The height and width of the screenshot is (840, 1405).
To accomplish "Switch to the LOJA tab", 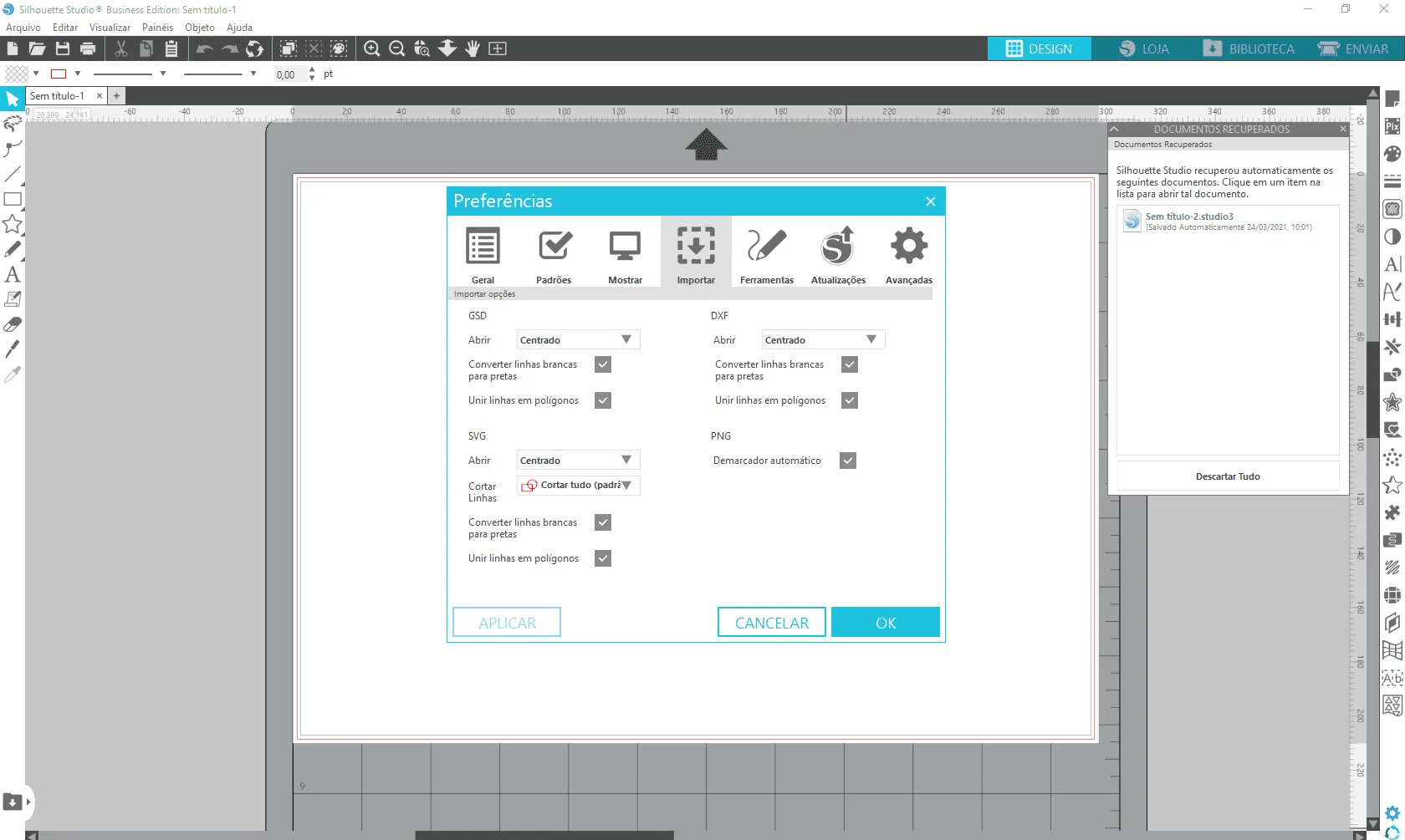I will point(1144,48).
